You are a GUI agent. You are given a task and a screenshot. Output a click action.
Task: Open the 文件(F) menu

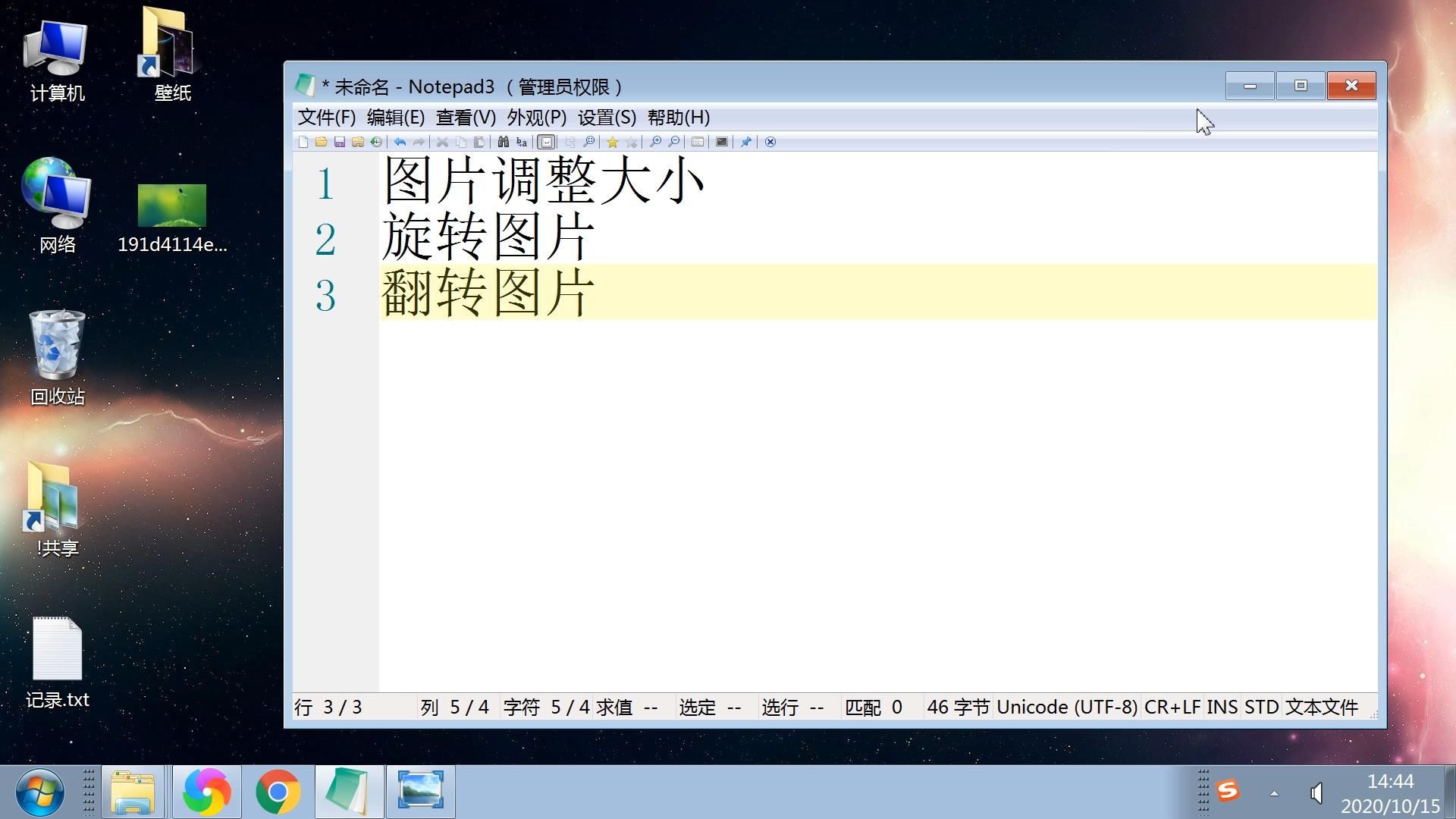click(326, 118)
